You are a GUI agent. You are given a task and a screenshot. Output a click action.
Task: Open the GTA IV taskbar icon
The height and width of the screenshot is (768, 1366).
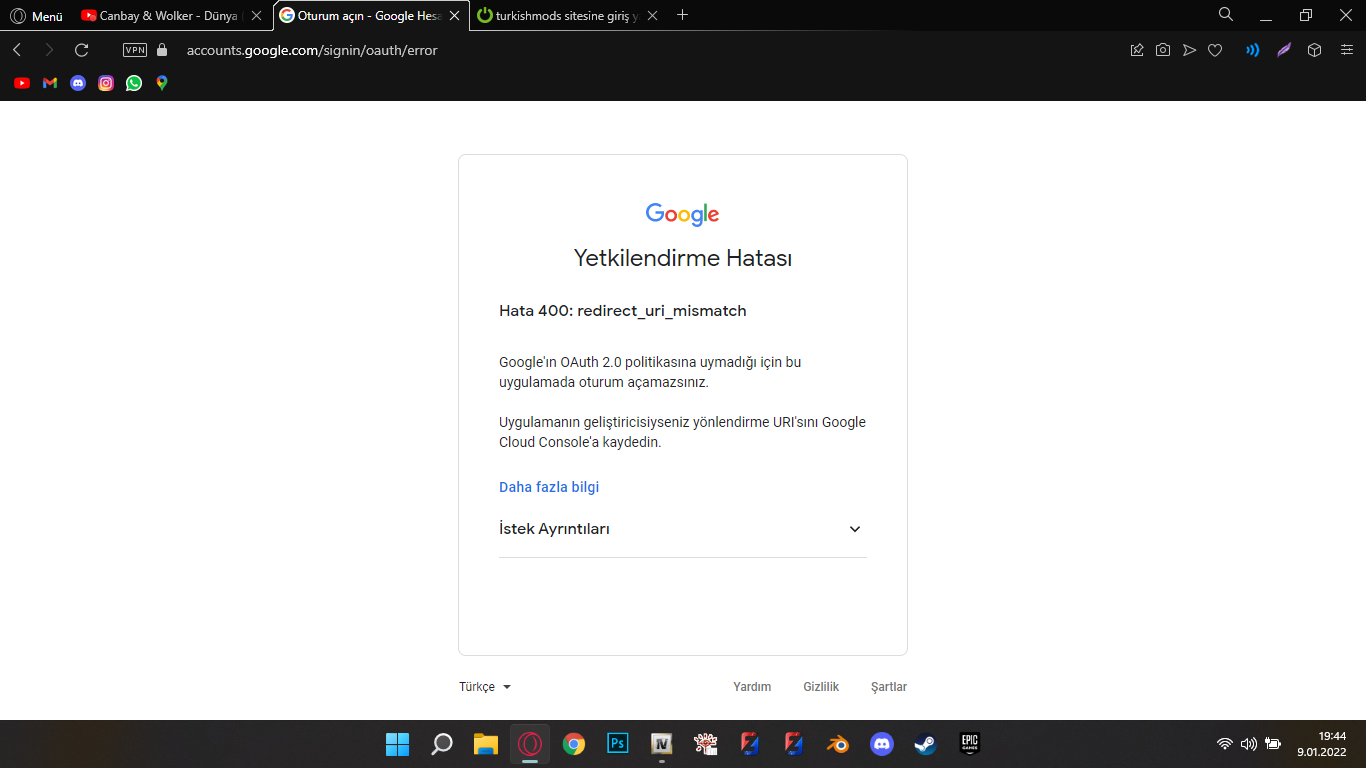[662, 744]
